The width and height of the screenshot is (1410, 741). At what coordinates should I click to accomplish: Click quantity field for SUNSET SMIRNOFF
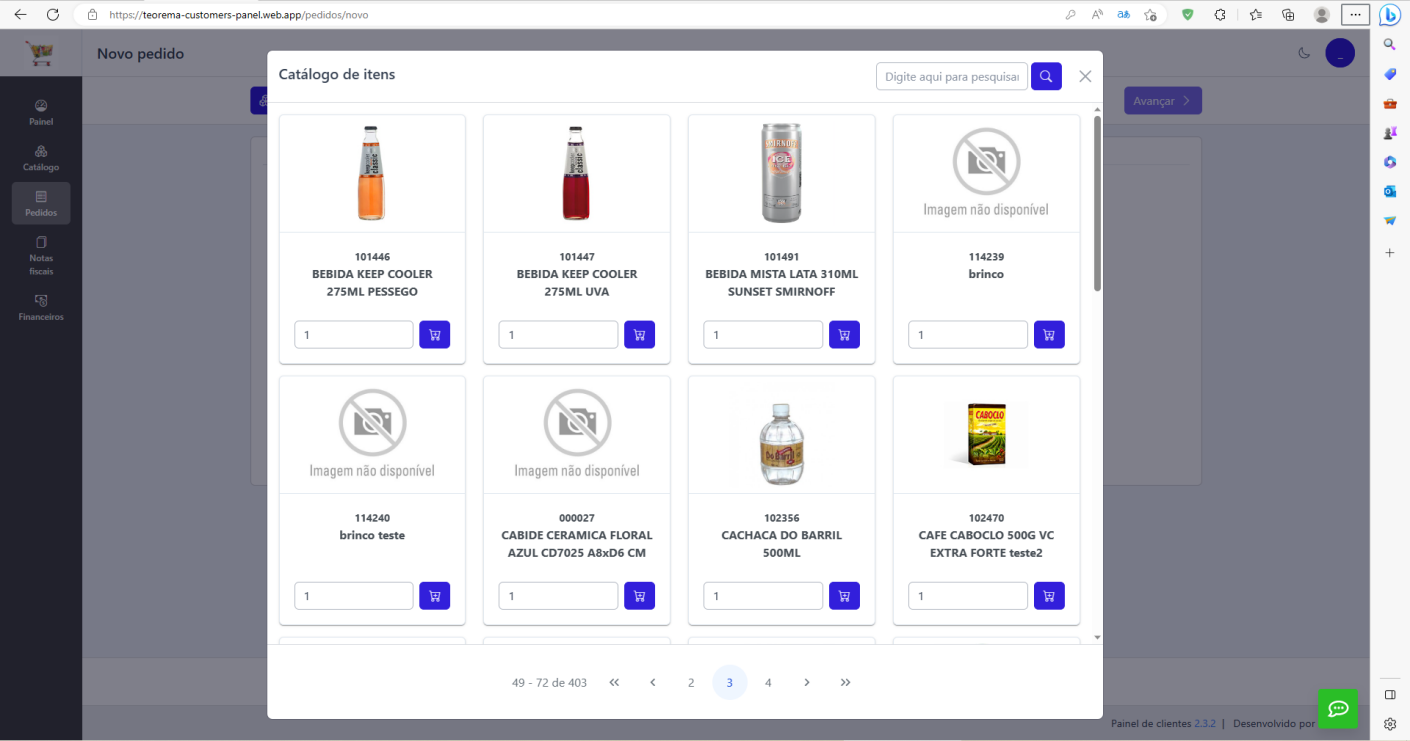click(x=763, y=335)
